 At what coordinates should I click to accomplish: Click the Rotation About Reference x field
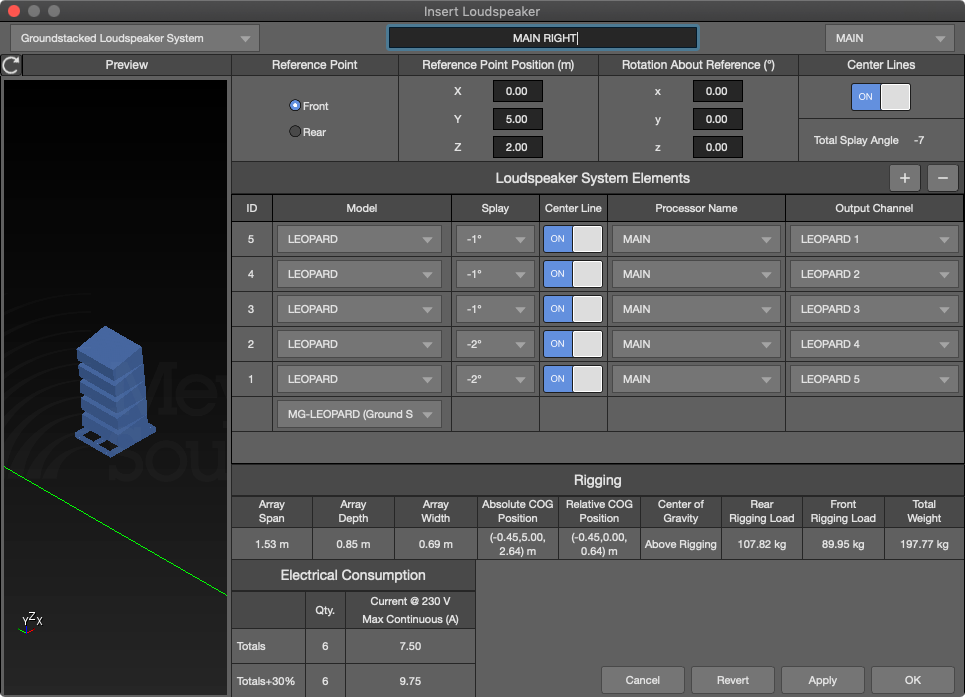(717, 91)
